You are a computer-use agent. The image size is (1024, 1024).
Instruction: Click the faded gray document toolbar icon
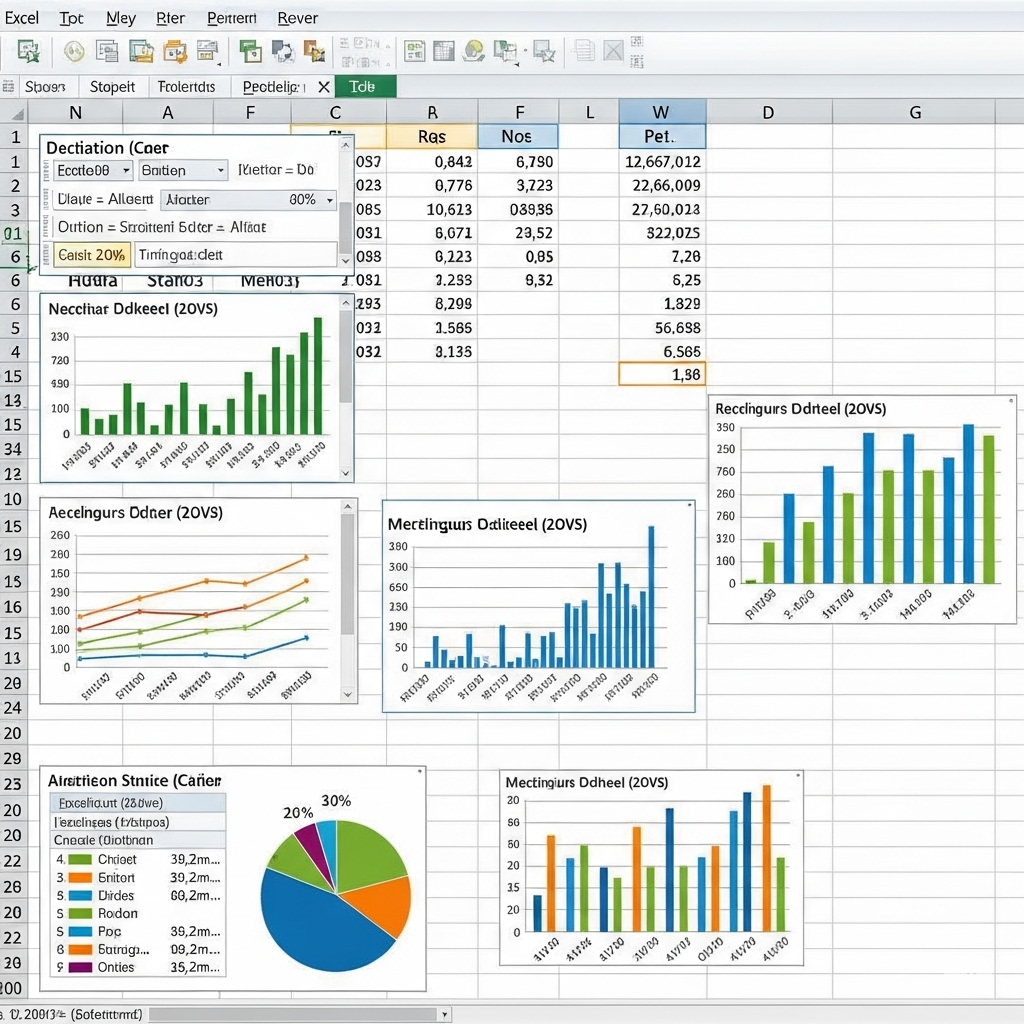point(584,51)
